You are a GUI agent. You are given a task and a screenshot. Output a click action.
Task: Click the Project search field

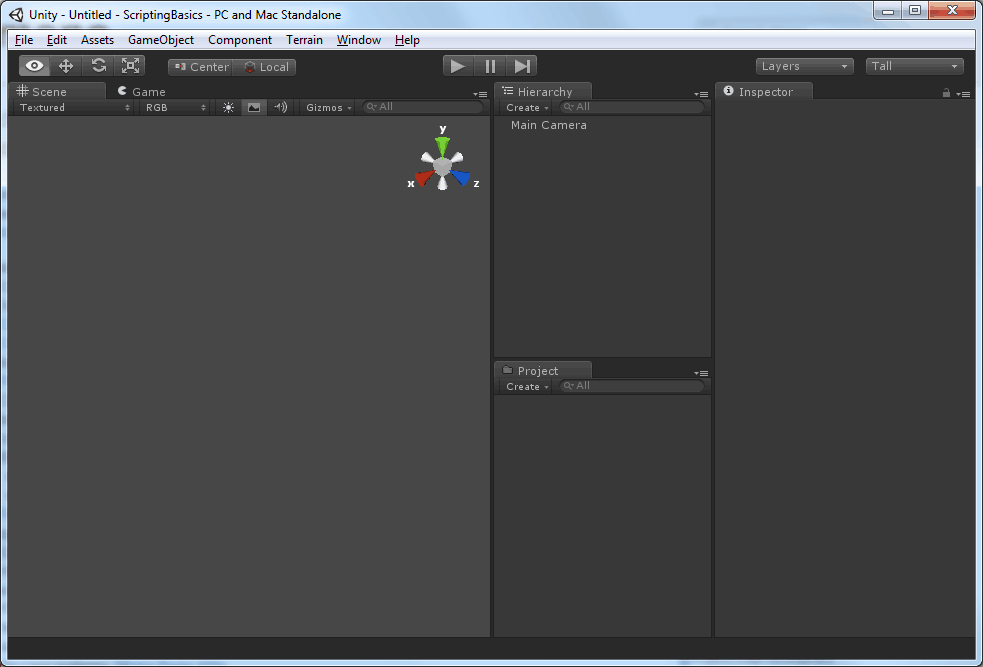(632, 386)
